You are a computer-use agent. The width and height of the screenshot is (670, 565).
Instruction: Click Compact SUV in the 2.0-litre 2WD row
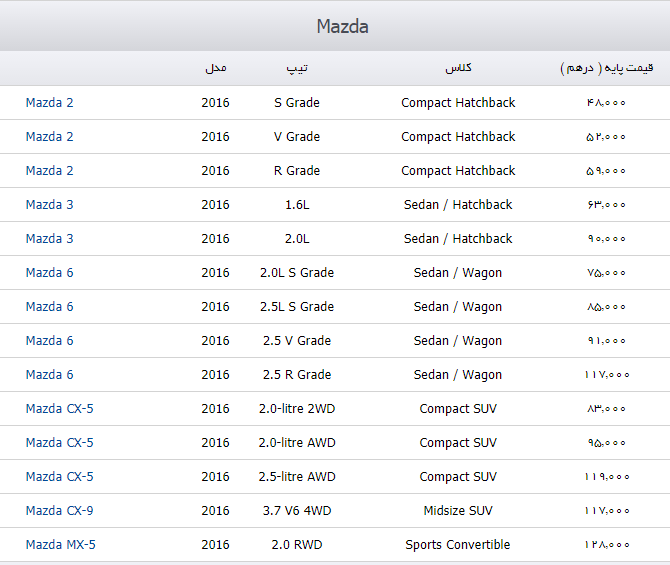[458, 409]
